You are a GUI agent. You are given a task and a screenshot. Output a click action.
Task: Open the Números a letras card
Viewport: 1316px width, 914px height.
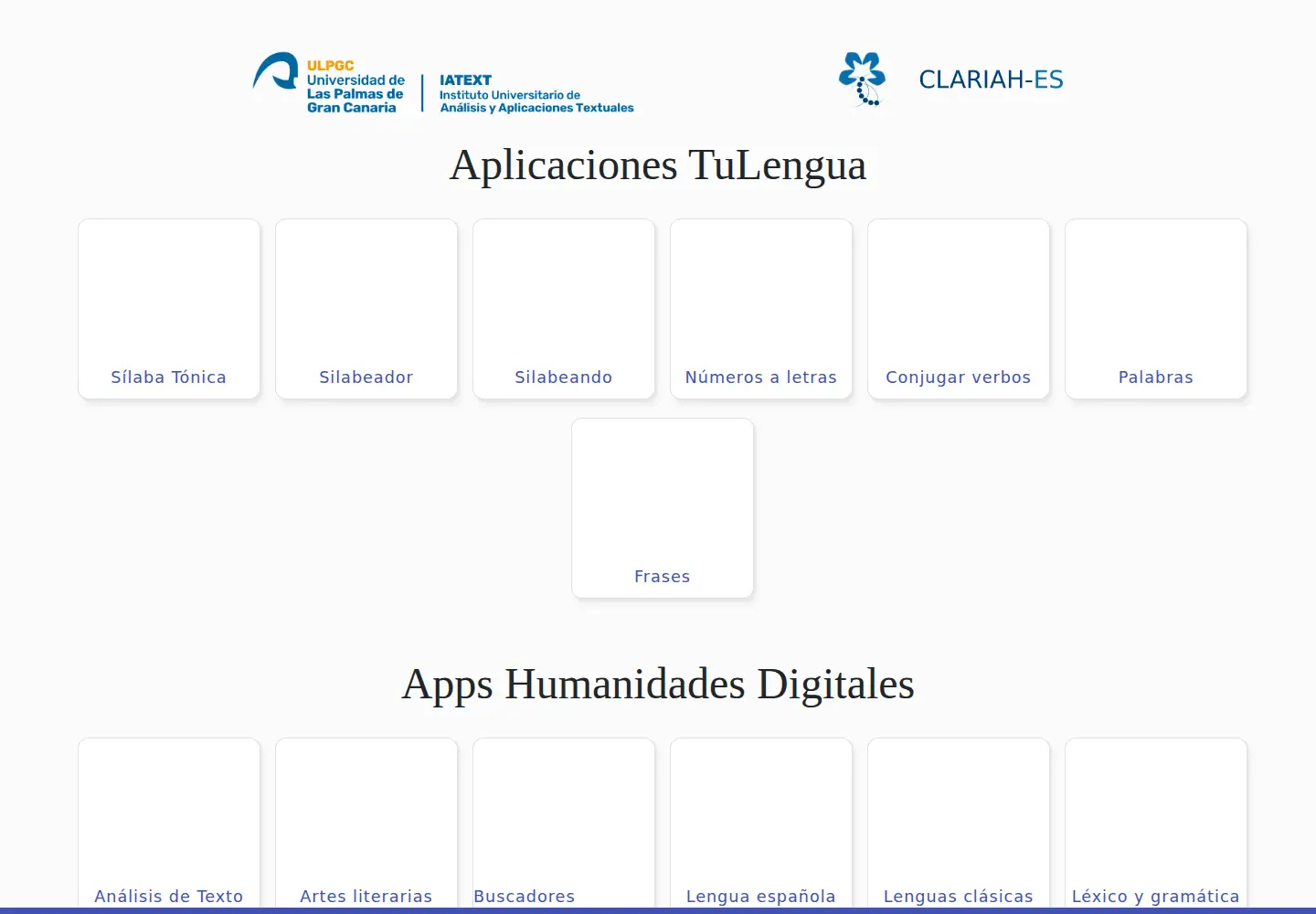[x=761, y=309]
